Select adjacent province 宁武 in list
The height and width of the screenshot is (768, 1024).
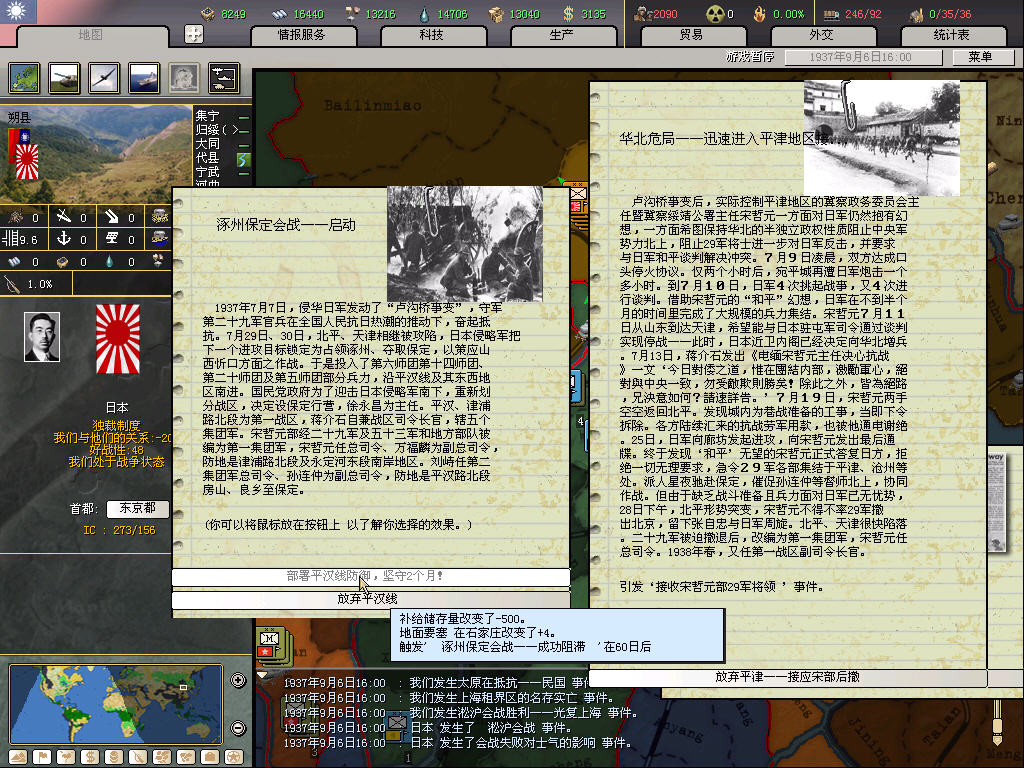click(208, 172)
